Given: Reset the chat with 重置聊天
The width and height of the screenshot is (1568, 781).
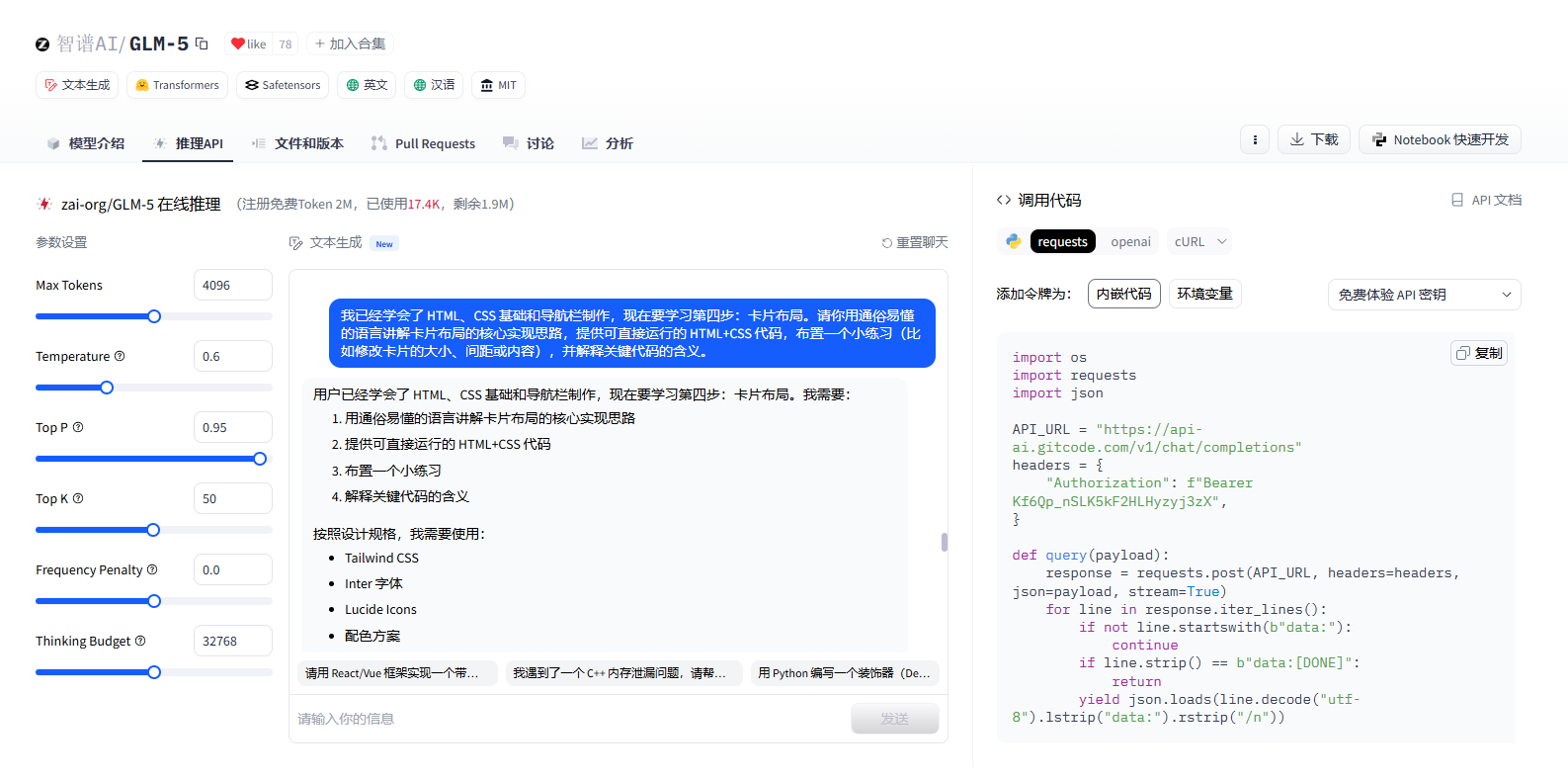Looking at the screenshot, I should coord(915,242).
